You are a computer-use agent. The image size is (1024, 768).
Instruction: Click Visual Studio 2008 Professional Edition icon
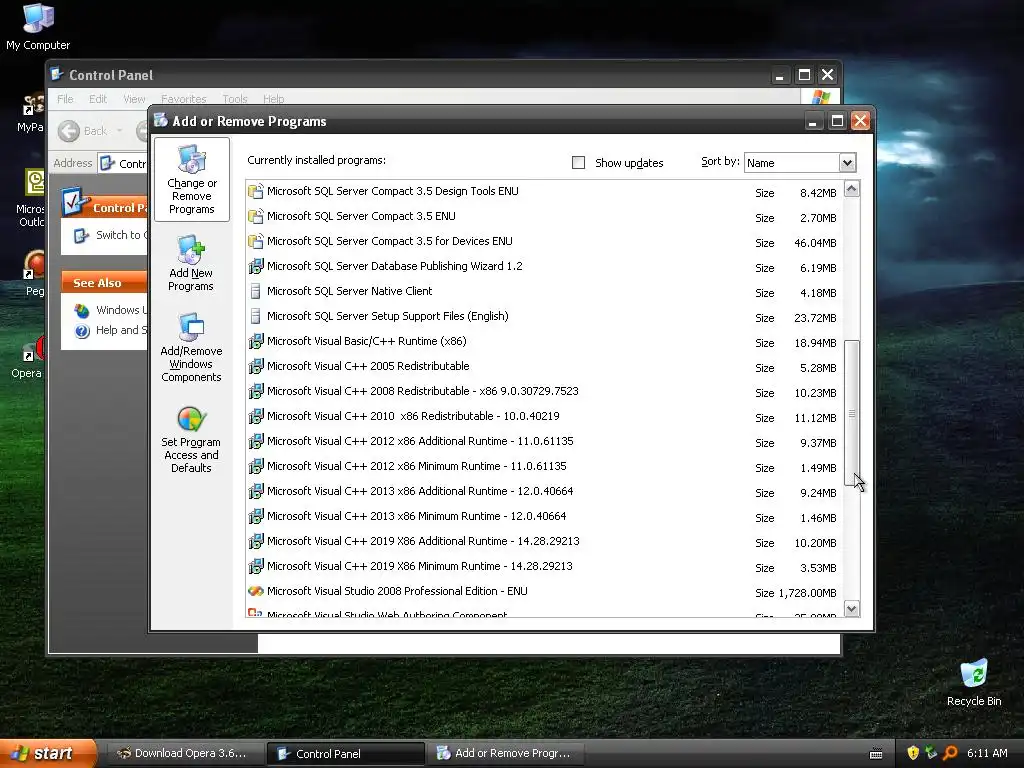pos(256,591)
